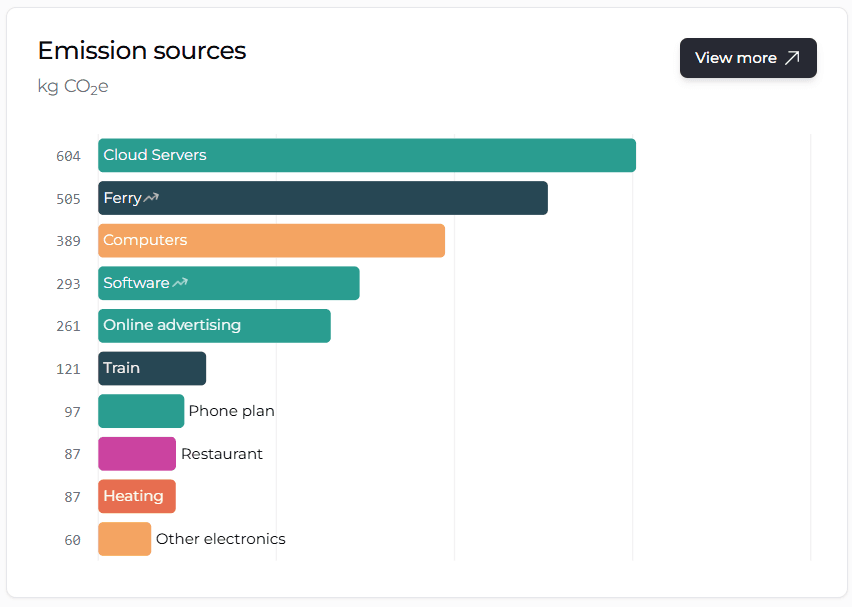The image size is (852, 607).
Task: Click the Other electronics bar
Action: [x=124, y=538]
